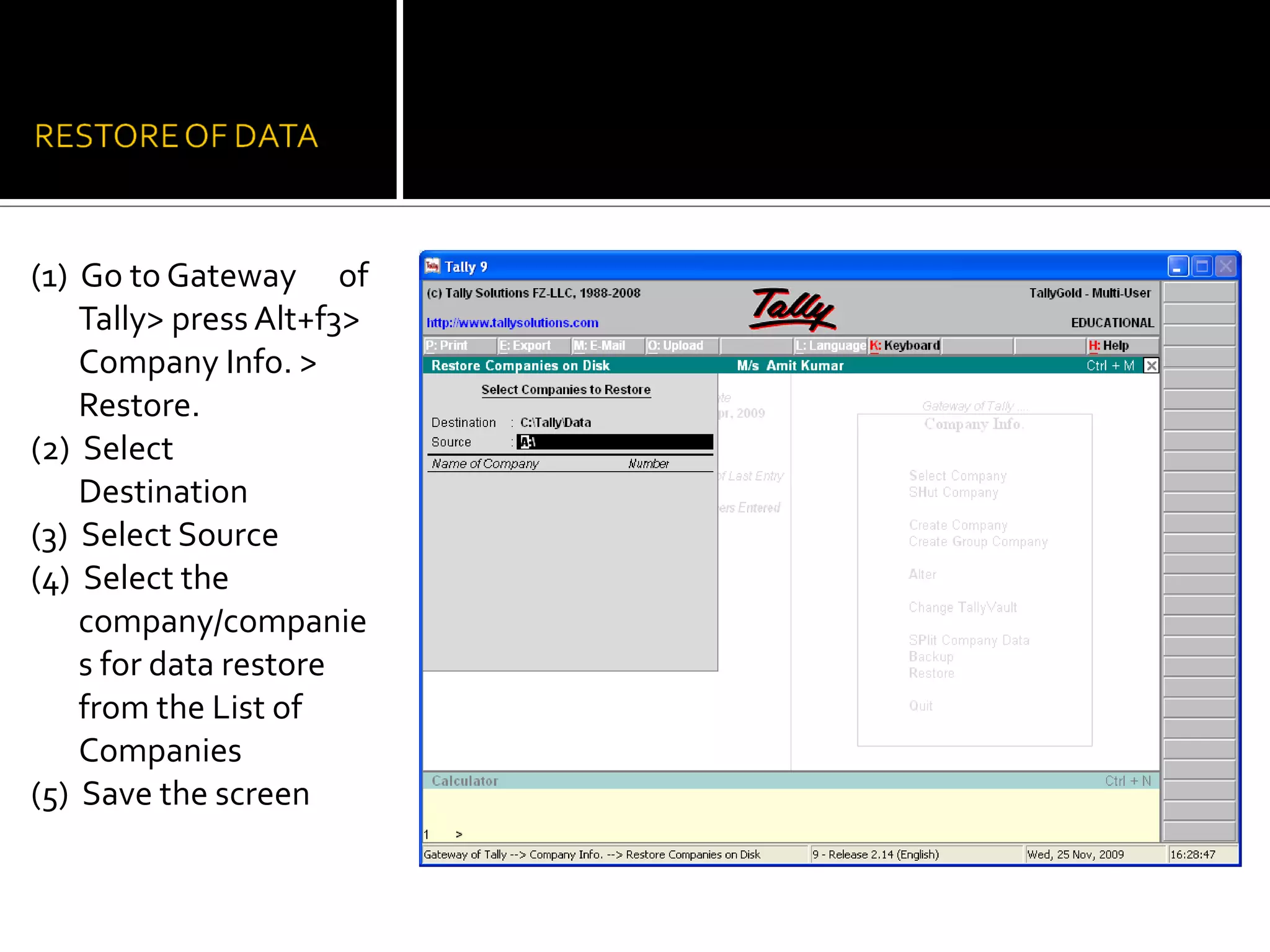Click the M/s Amit Kumar company name
This screenshot has height=952, width=1270.
pos(790,366)
